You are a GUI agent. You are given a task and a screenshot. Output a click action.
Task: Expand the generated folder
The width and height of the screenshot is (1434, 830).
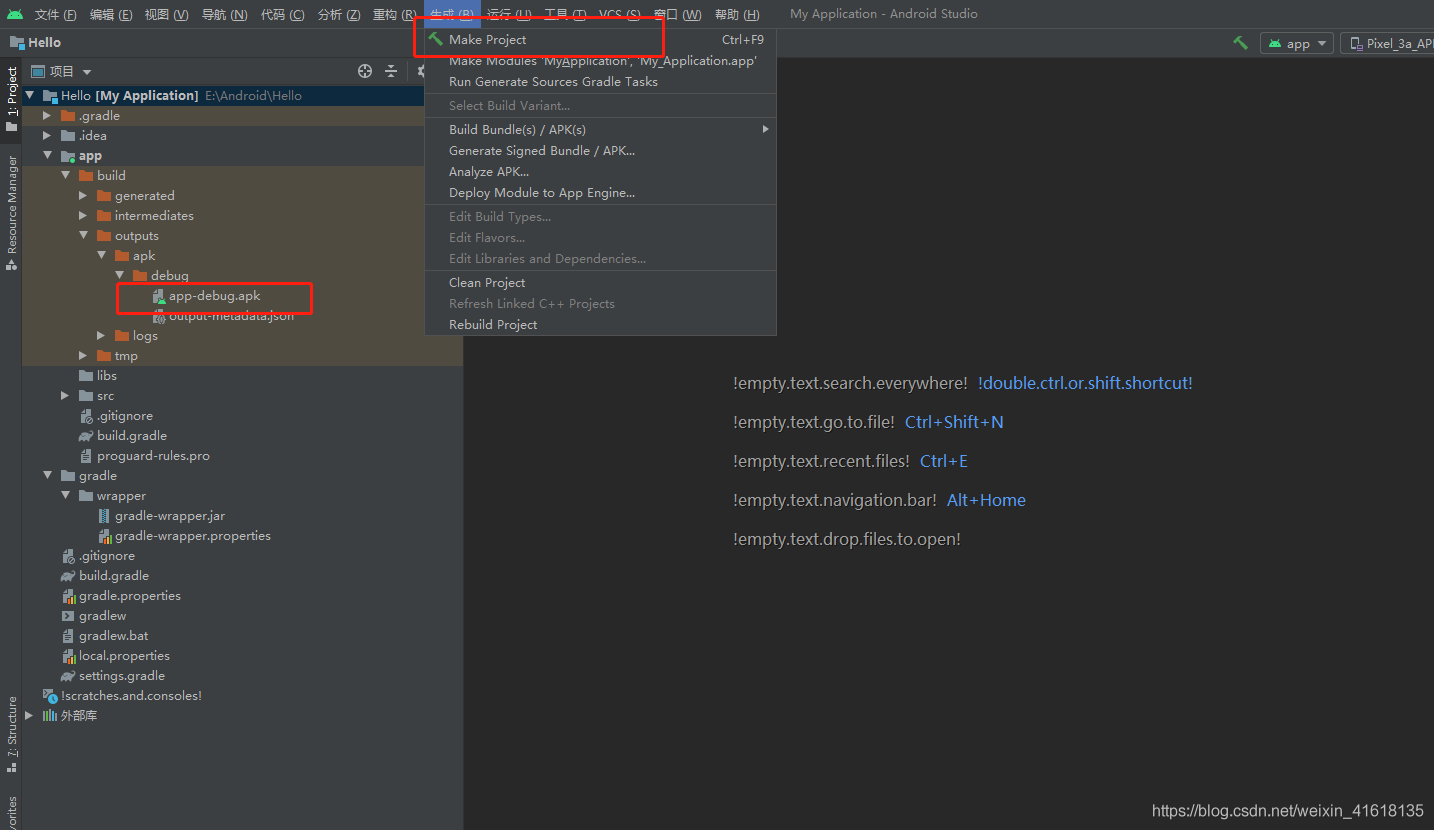click(x=83, y=196)
